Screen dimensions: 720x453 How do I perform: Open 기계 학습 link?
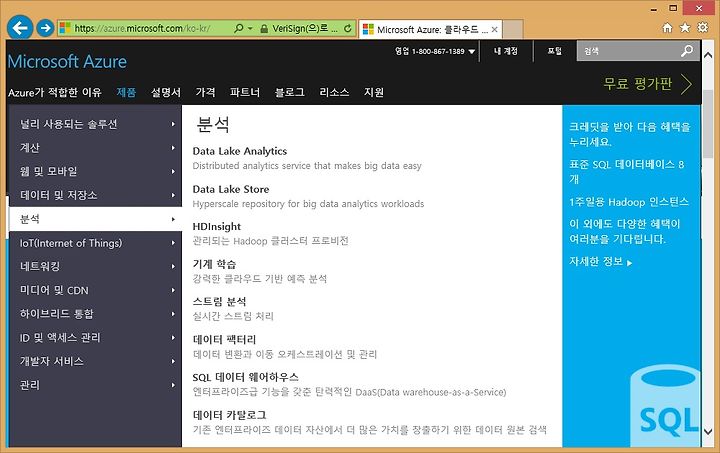pos(214,264)
